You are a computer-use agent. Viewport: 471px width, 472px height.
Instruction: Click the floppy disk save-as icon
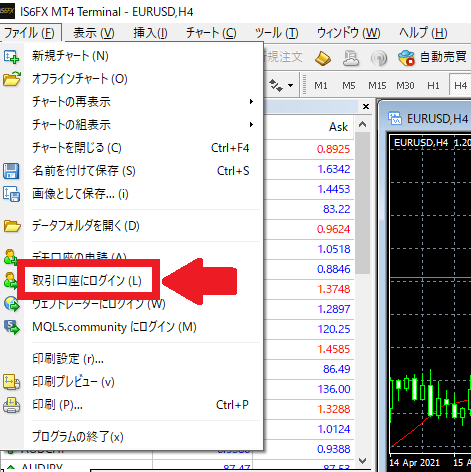coord(11,171)
